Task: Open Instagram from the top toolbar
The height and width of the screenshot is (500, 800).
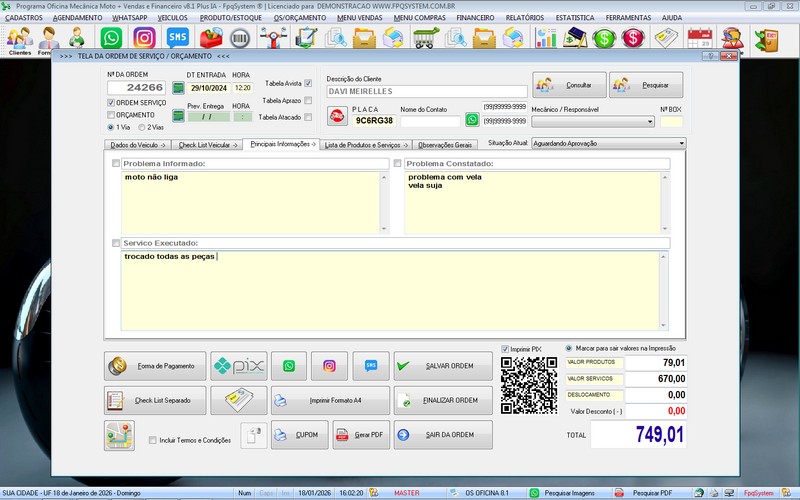Action: 144,38
